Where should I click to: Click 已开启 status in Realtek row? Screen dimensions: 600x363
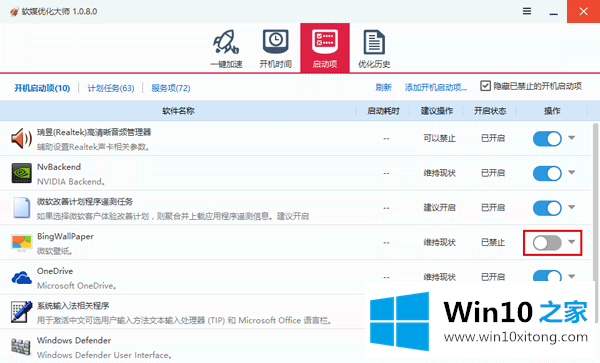point(493,138)
